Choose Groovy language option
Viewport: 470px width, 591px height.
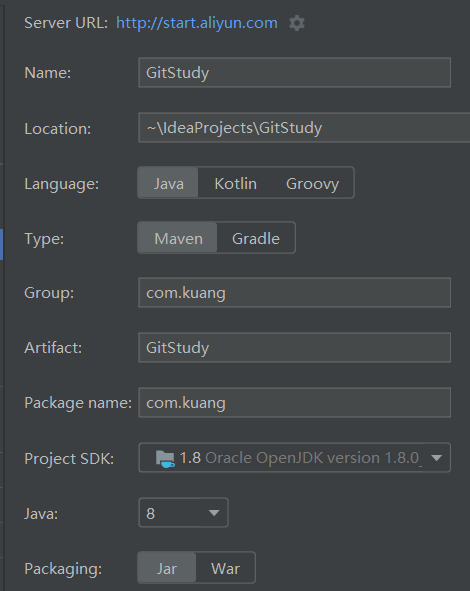[312, 183]
